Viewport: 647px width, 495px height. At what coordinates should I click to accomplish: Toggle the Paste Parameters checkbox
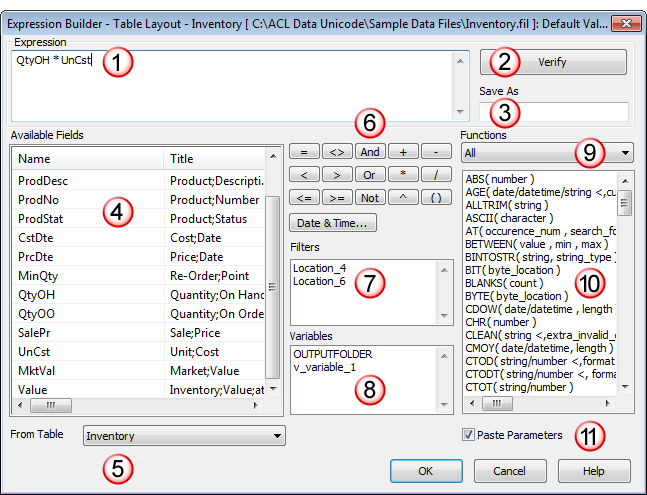tap(468, 435)
